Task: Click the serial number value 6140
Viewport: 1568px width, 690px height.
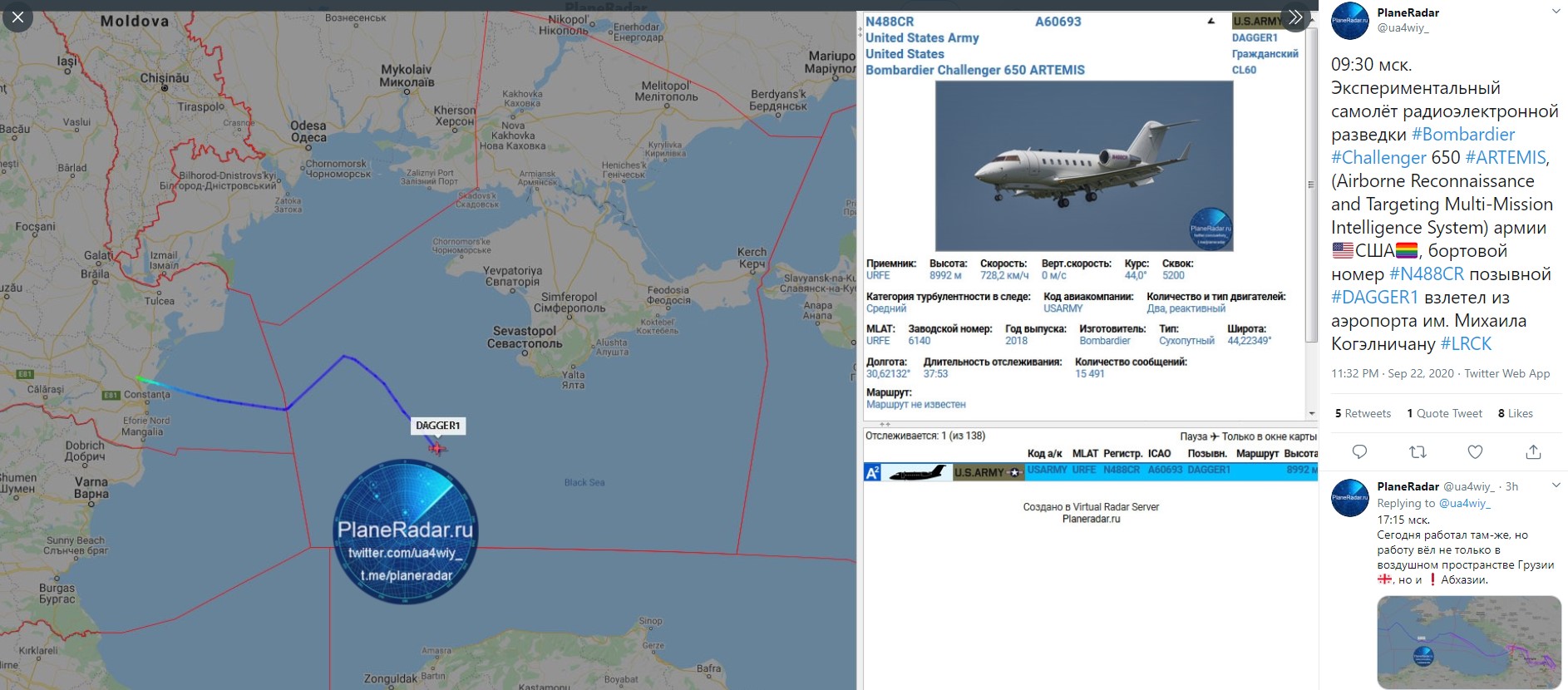Action: click(x=920, y=341)
